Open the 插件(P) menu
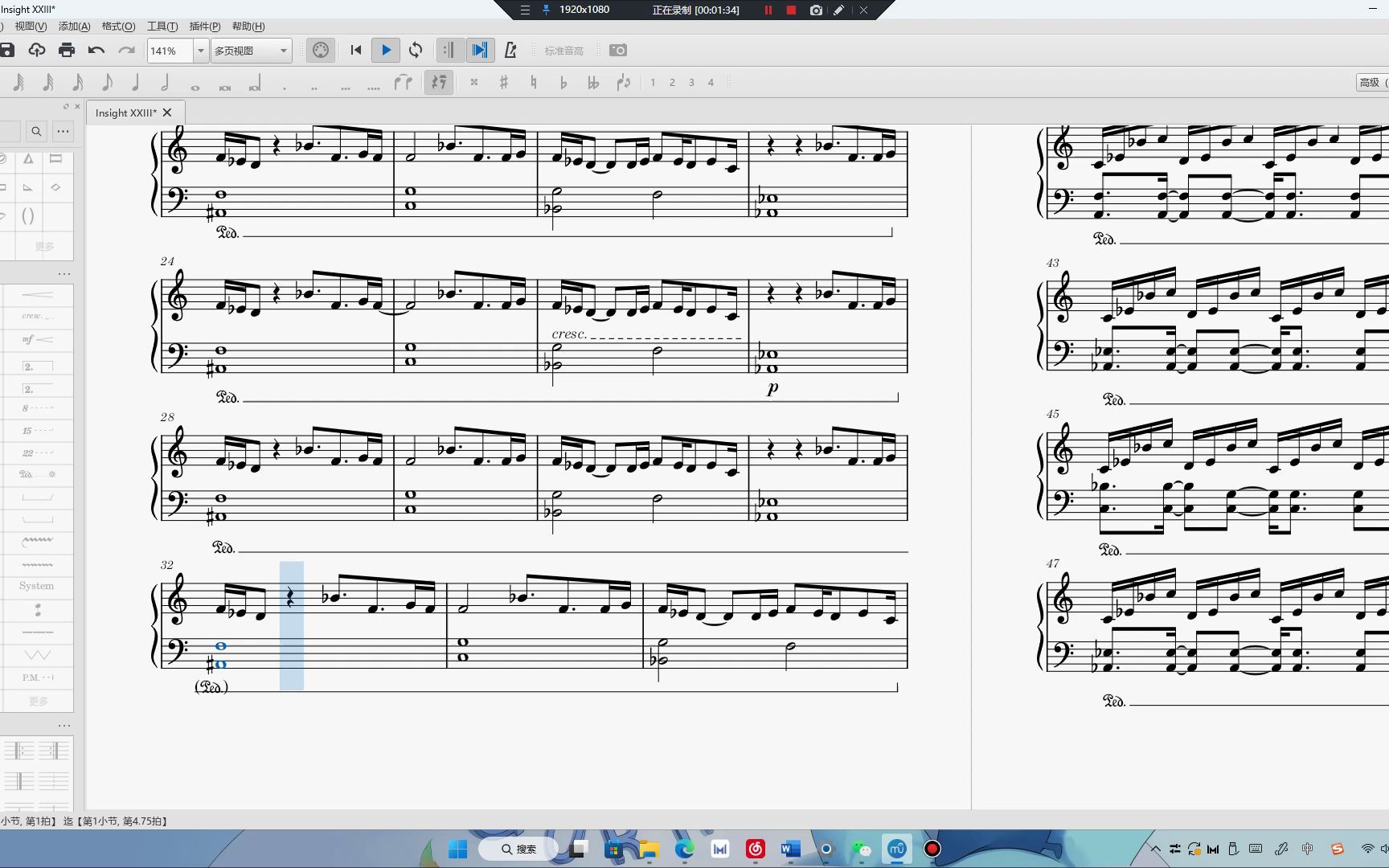The height and width of the screenshot is (868, 1389). click(x=205, y=27)
